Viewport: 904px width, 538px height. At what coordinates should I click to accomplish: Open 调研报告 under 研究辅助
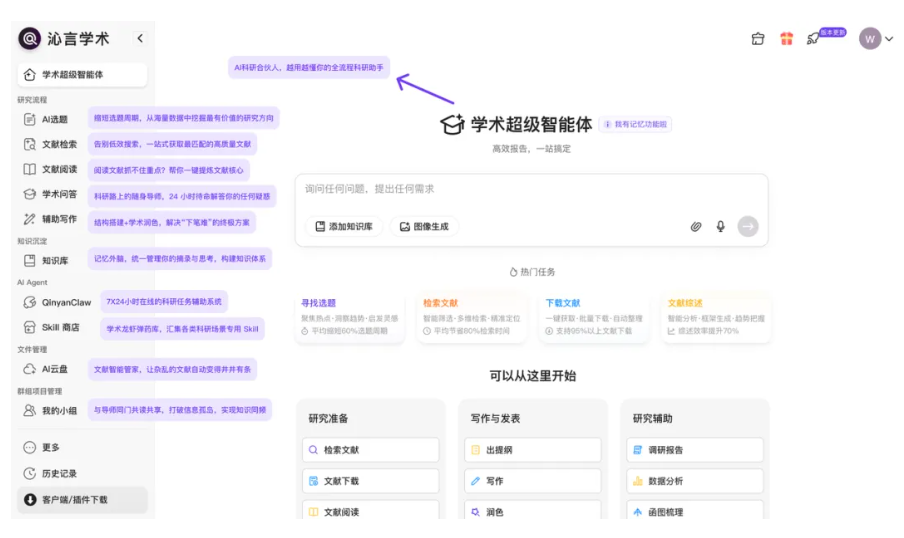pyautogui.click(x=694, y=450)
